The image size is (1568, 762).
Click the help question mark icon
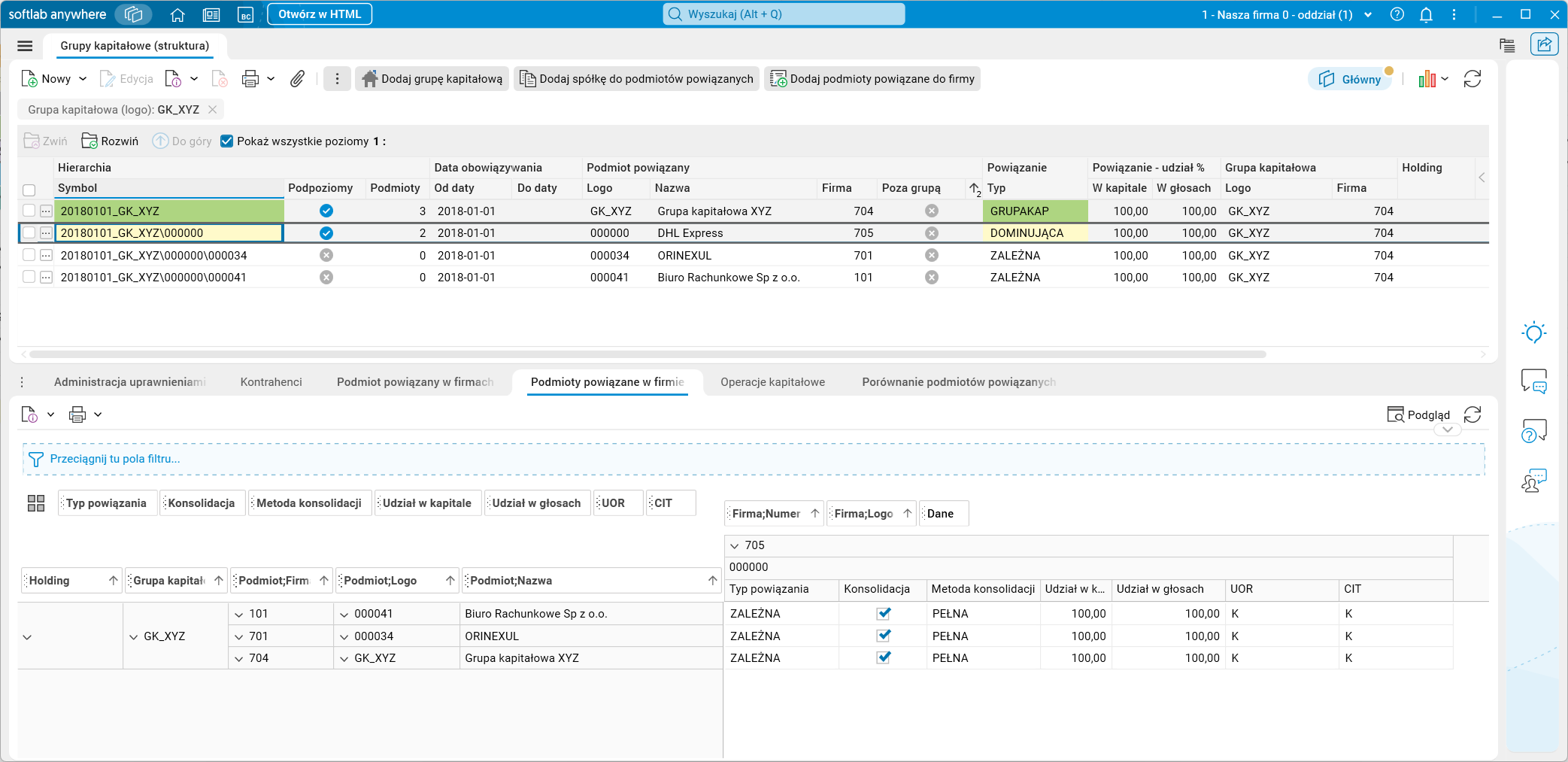pos(1397,14)
